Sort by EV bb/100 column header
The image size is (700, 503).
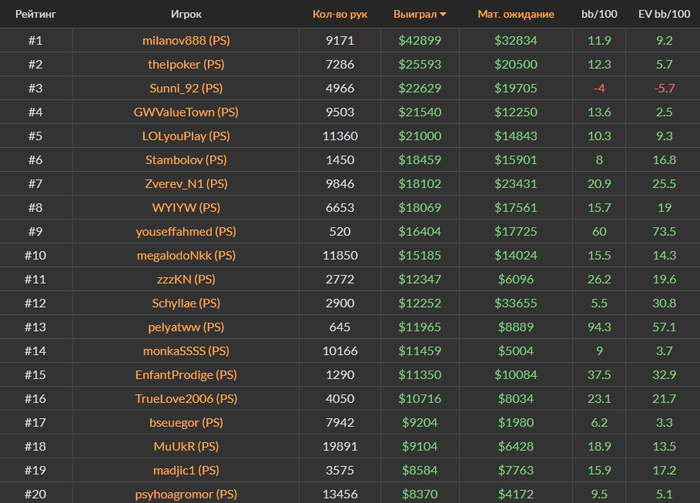[x=660, y=16]
